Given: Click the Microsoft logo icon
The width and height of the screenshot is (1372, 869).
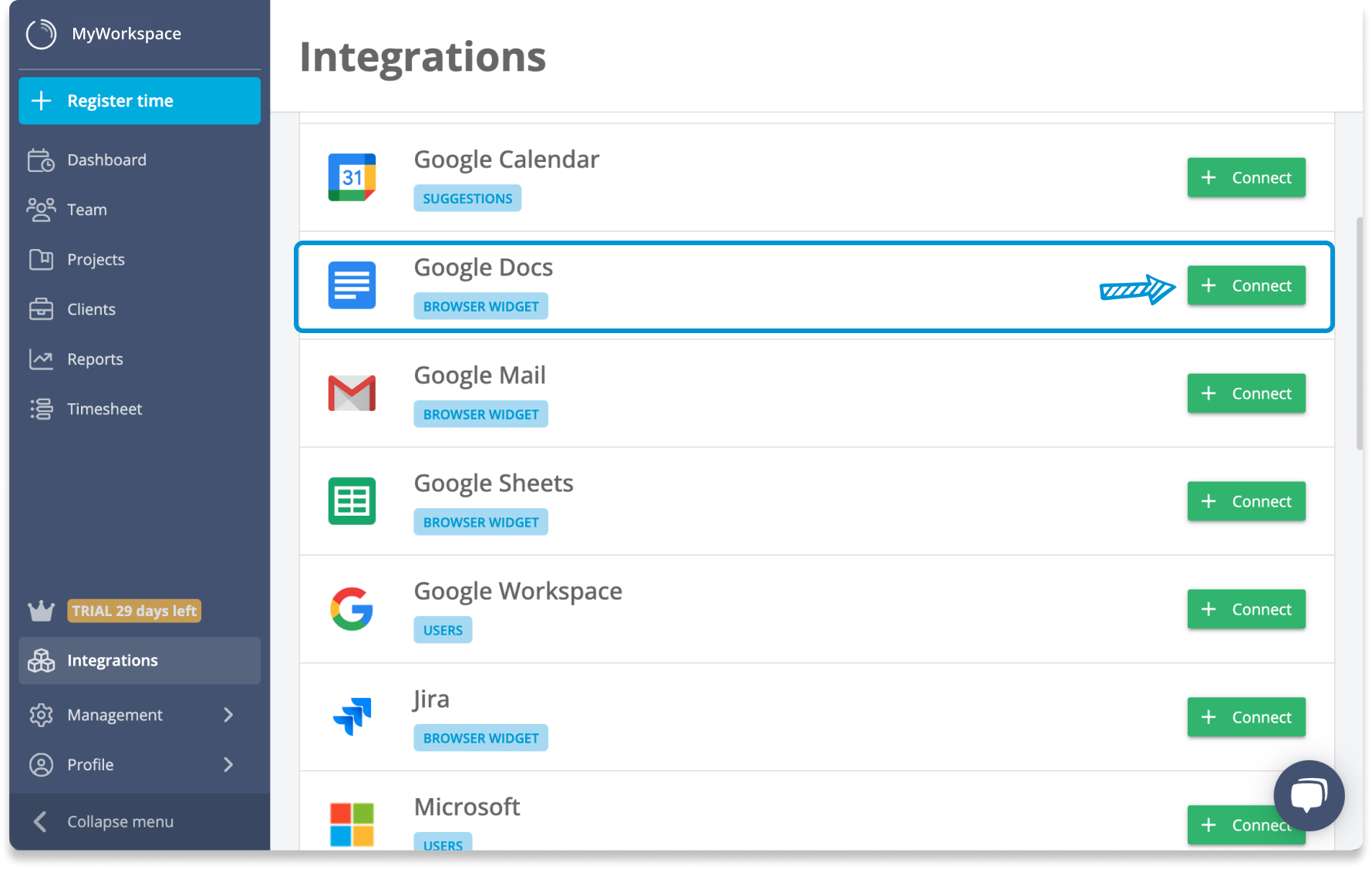Looking at the screenshot, I should (352, 825).
